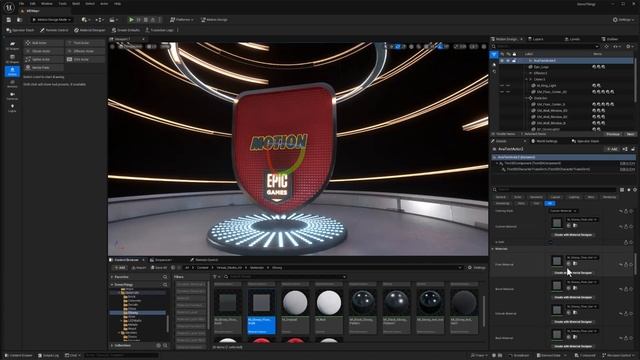Click the Unreal Engine logo icon
The width and height of the screenshot is (640, 360).
click(9, 7)
